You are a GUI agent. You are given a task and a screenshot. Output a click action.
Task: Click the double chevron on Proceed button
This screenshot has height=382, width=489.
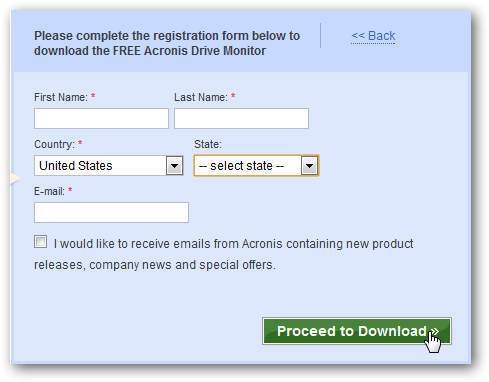point(434,331)
